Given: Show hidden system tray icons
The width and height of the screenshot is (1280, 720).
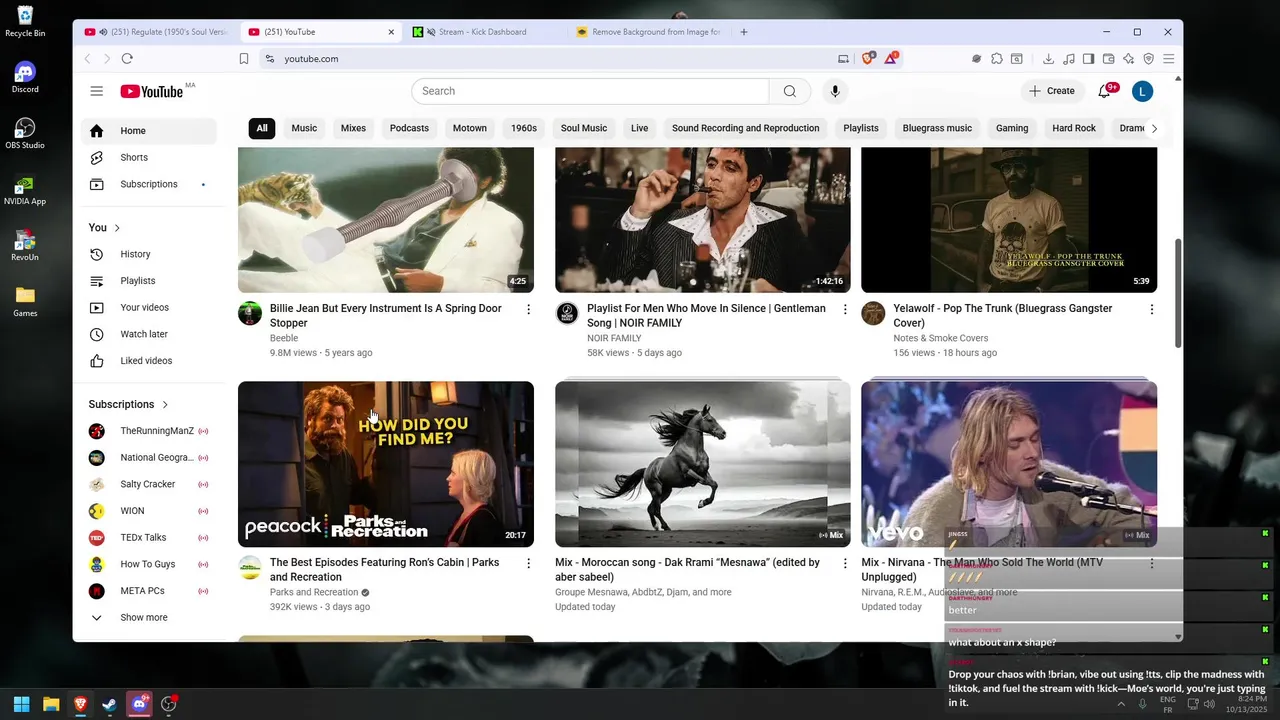Looking at the screenshot, I should 1121,704.
